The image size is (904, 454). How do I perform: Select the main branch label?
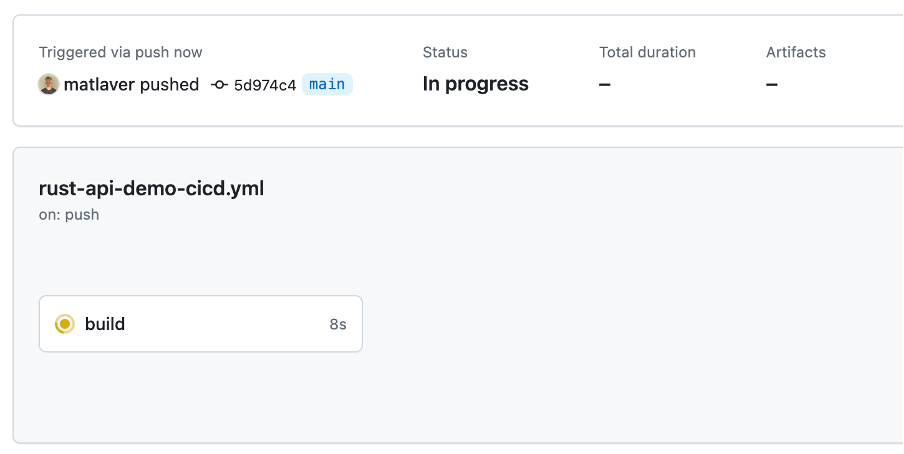click(x=327, y=84)
